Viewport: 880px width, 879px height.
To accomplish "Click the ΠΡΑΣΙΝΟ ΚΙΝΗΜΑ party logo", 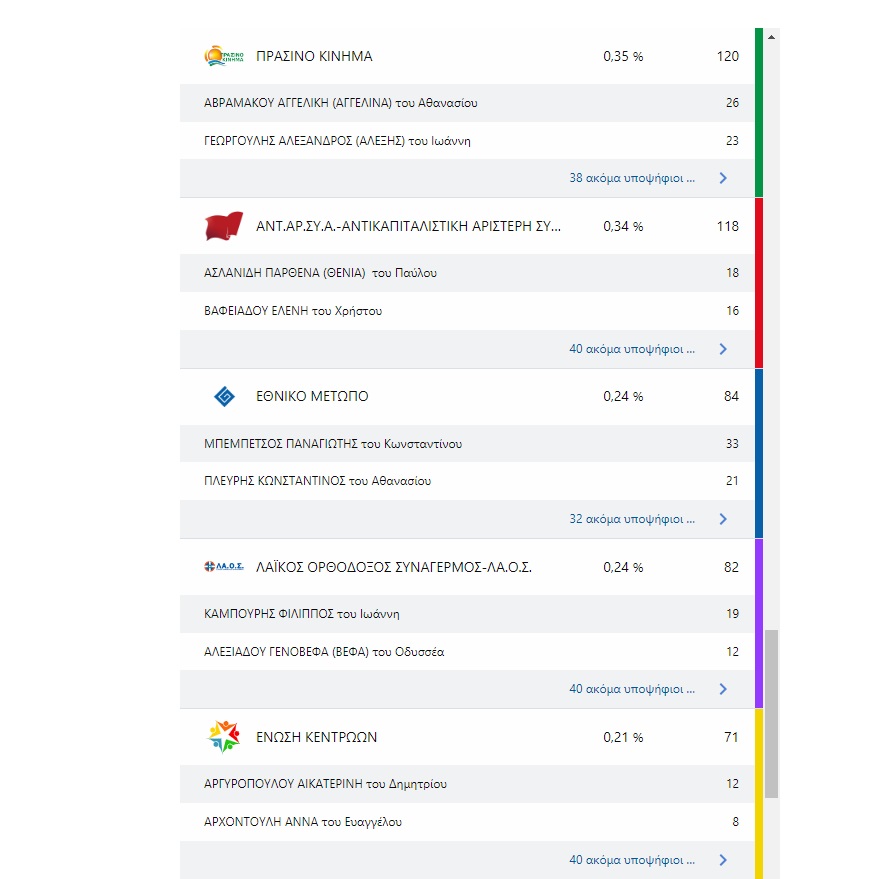I will (x=224, y=57).
